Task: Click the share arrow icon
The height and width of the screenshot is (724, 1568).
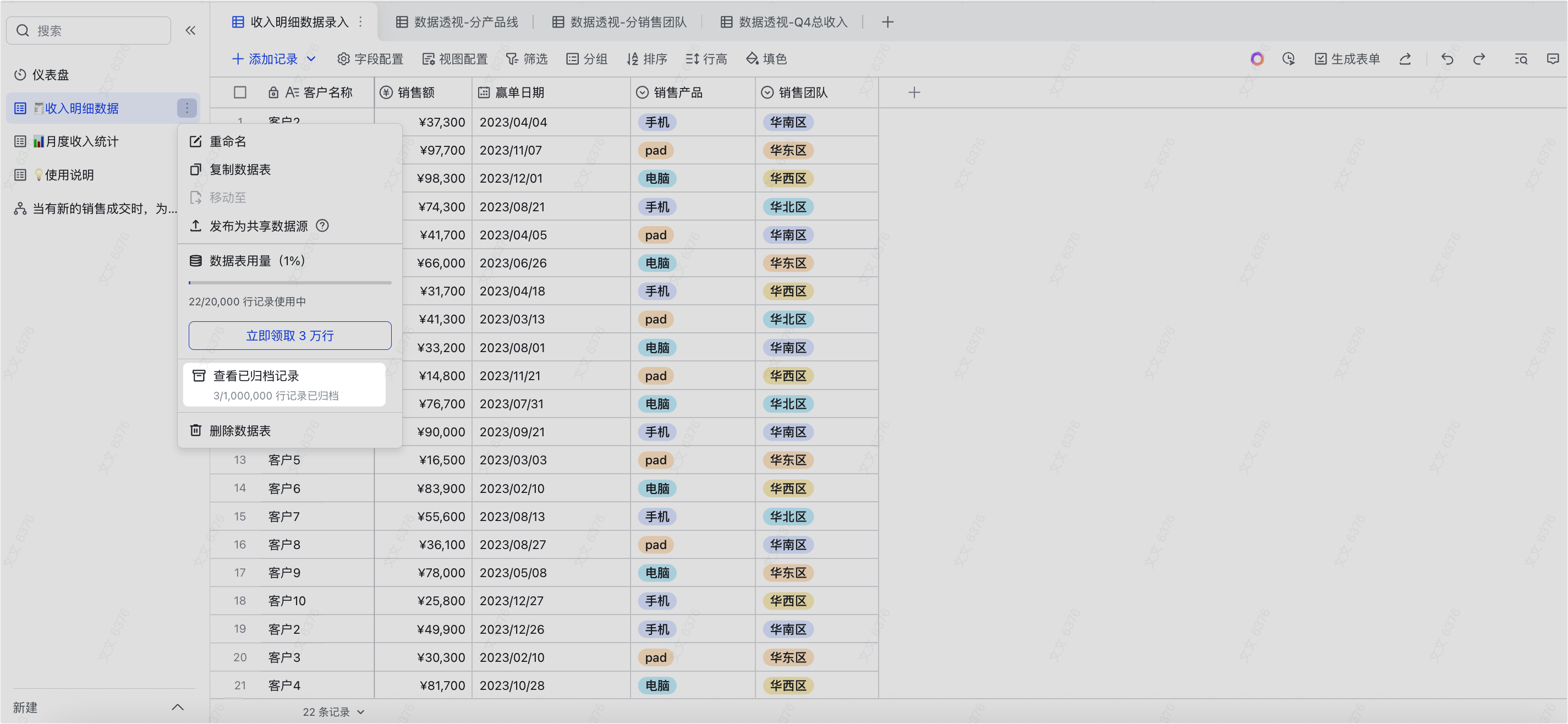Action: pyautogui.click(x=1405, y=59)
